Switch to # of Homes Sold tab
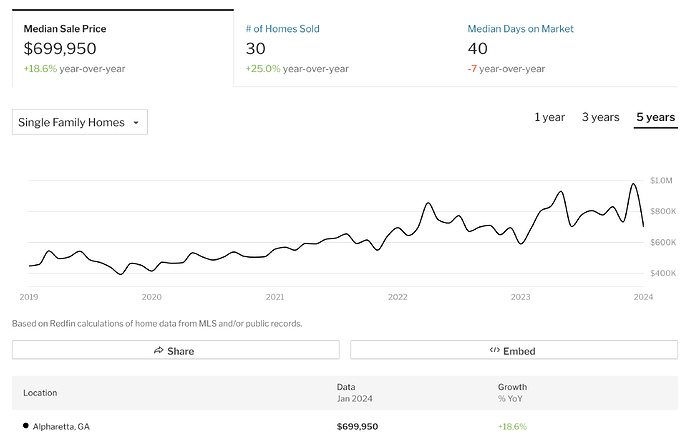The height and width of the screenshot is (441, 690). click(x=345, y=48)
